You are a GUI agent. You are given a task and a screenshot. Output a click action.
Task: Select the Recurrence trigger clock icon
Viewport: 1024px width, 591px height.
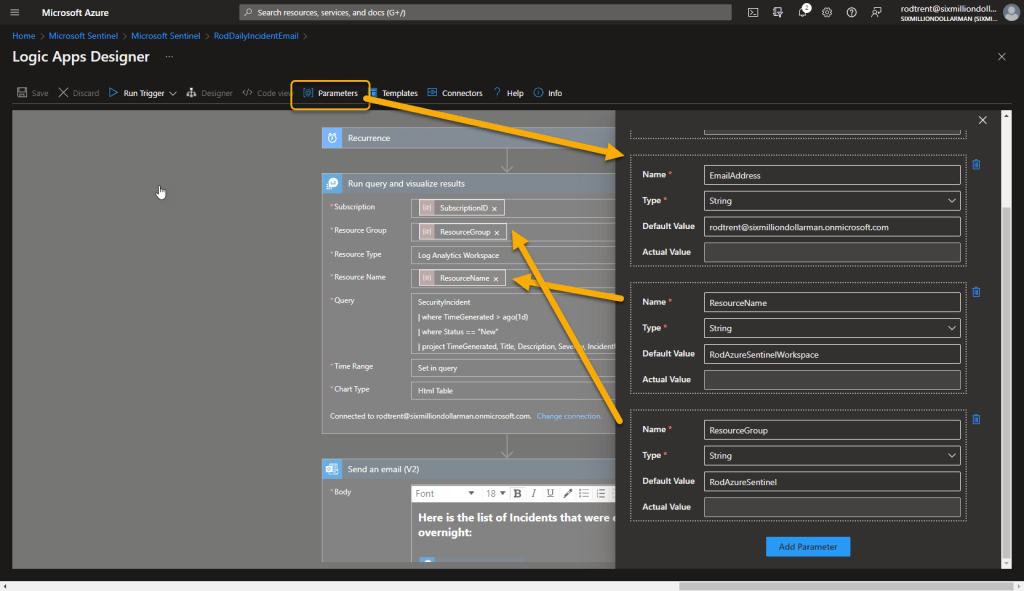[x=332, y=138]
